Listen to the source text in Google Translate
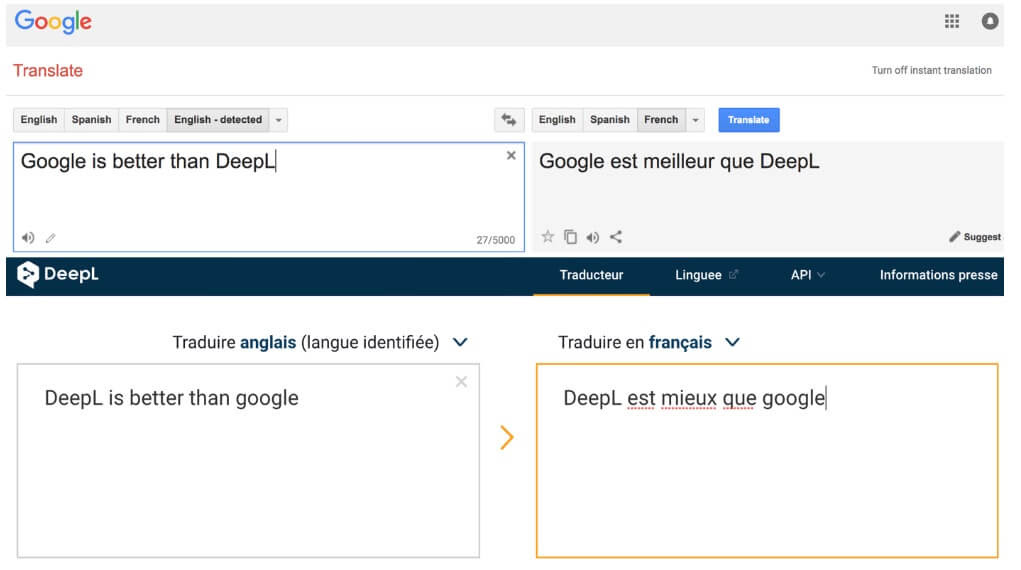1021x570 pixels. coord(28,238)
